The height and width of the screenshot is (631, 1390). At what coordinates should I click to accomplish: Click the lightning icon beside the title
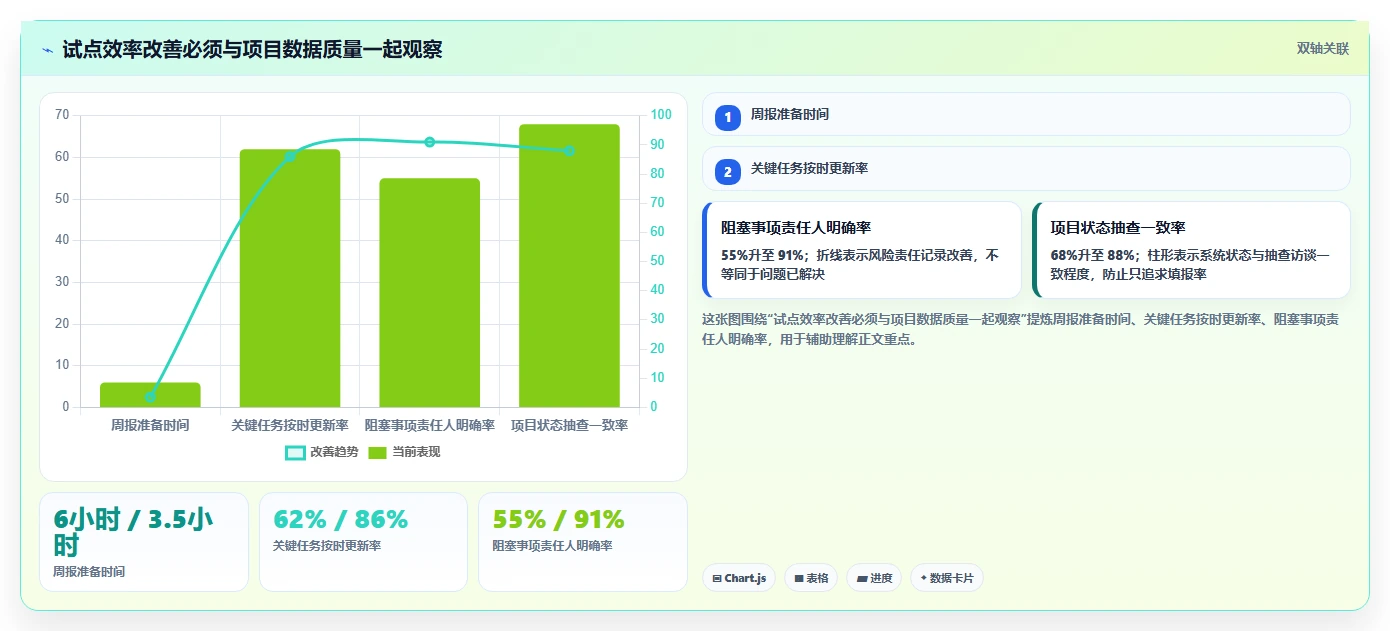point(47,50)
